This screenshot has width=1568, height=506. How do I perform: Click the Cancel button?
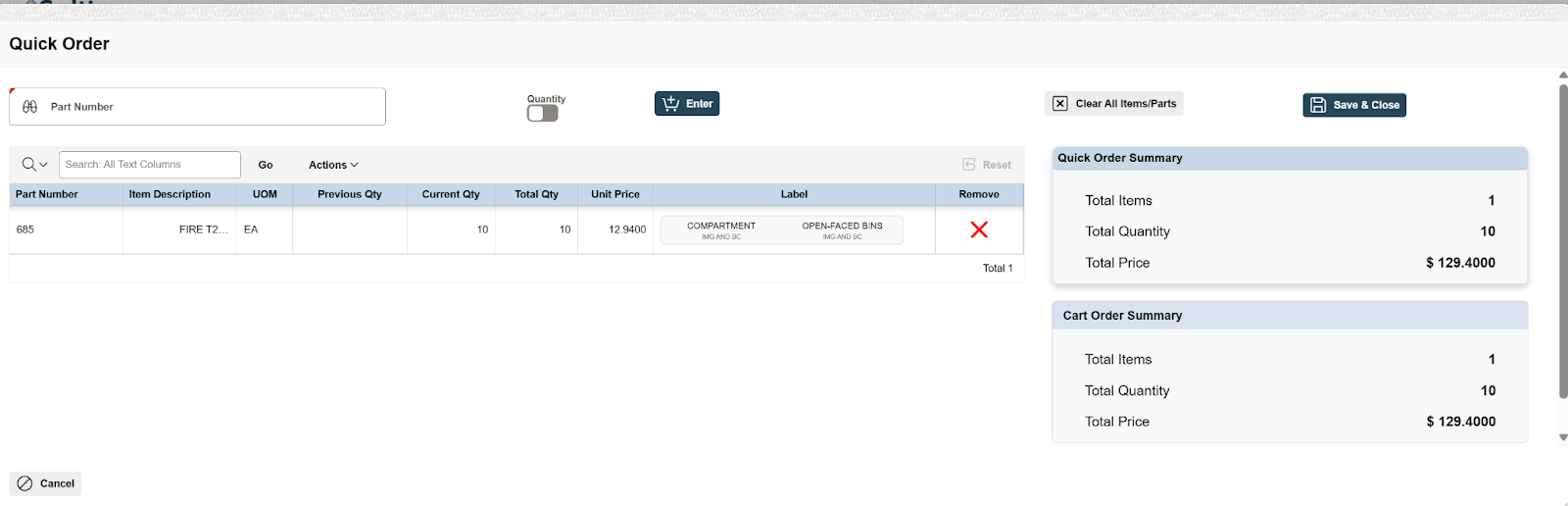45,483
